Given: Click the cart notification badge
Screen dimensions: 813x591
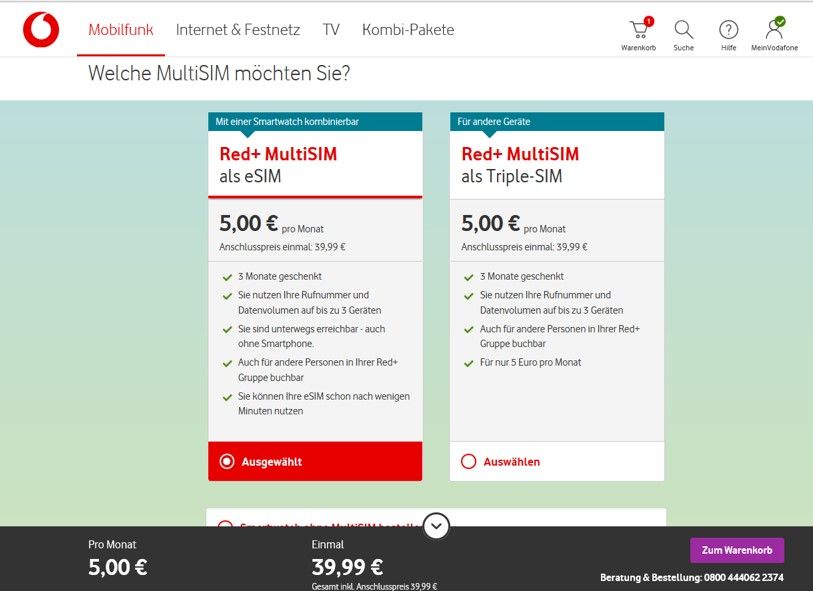Looking at the screenshot, I should point(649,21).
